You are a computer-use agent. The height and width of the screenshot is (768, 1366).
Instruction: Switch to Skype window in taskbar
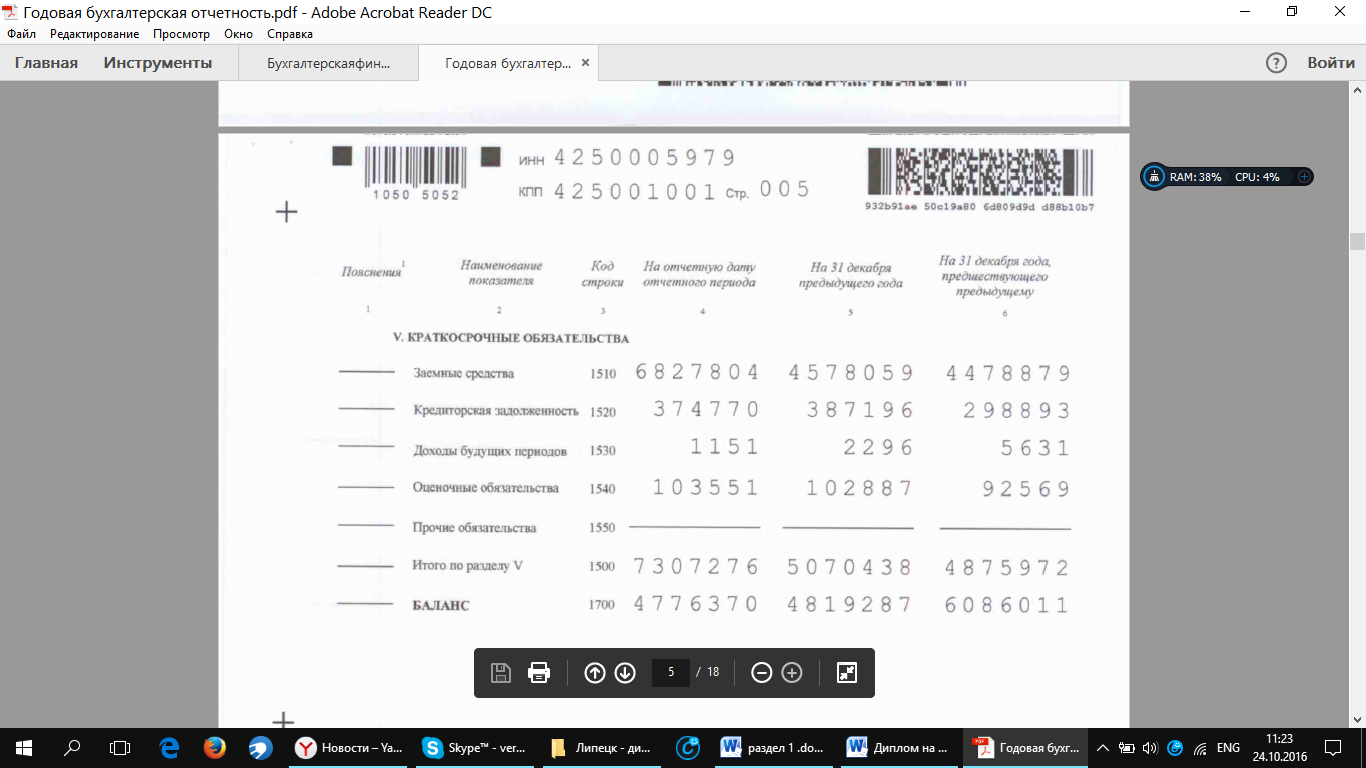pyautogui.click(x=476, y=748)
